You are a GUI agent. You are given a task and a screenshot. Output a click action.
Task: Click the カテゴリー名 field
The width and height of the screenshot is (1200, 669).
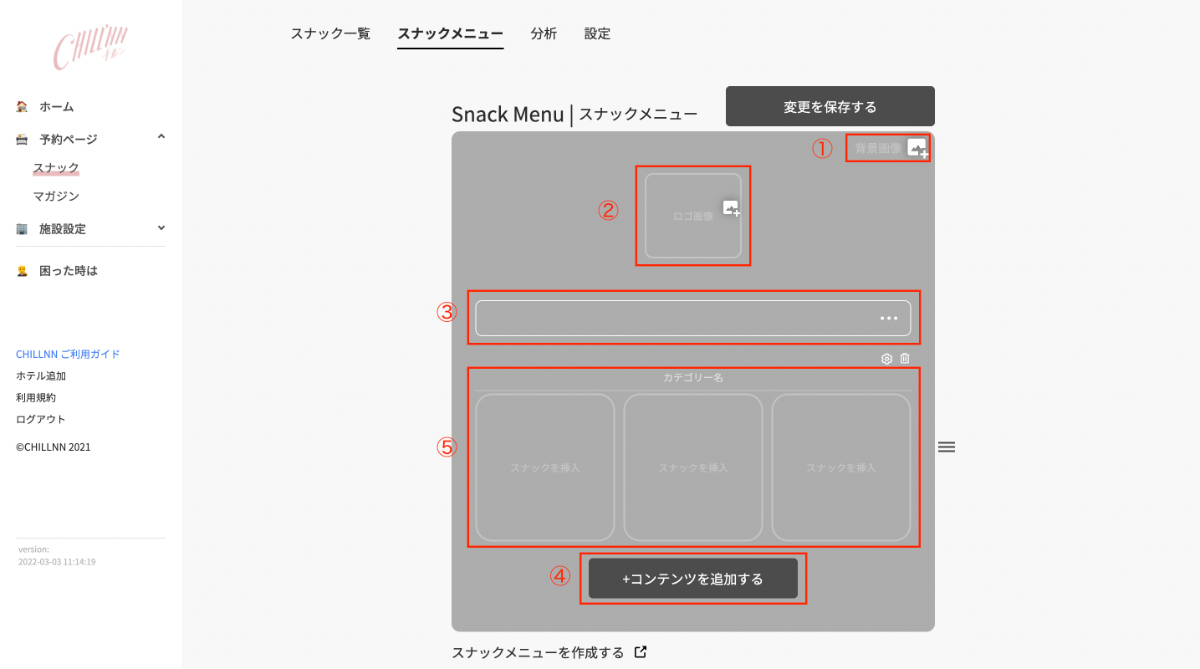692,378
